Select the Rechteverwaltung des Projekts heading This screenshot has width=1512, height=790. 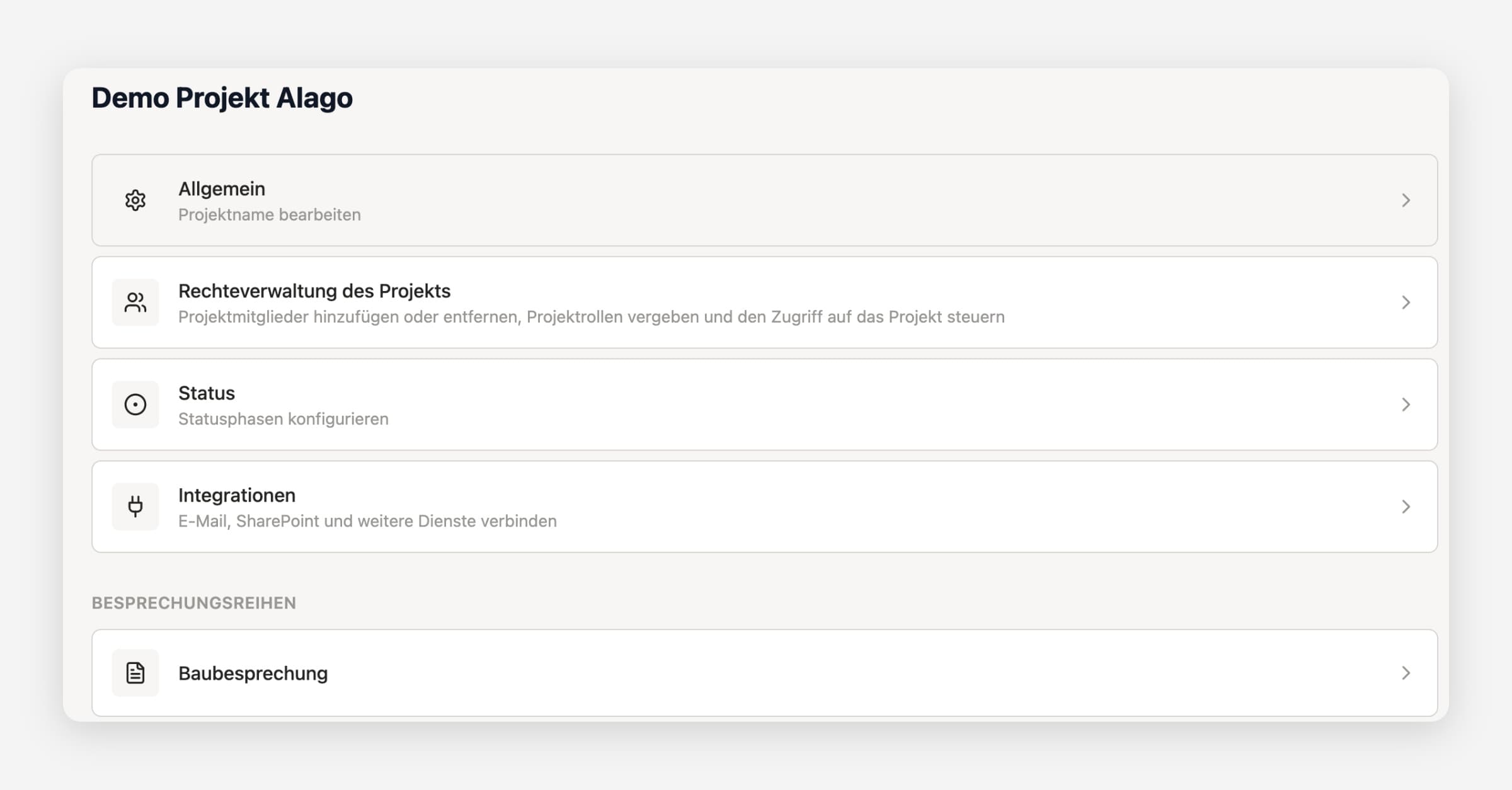(x=314, y=291)
